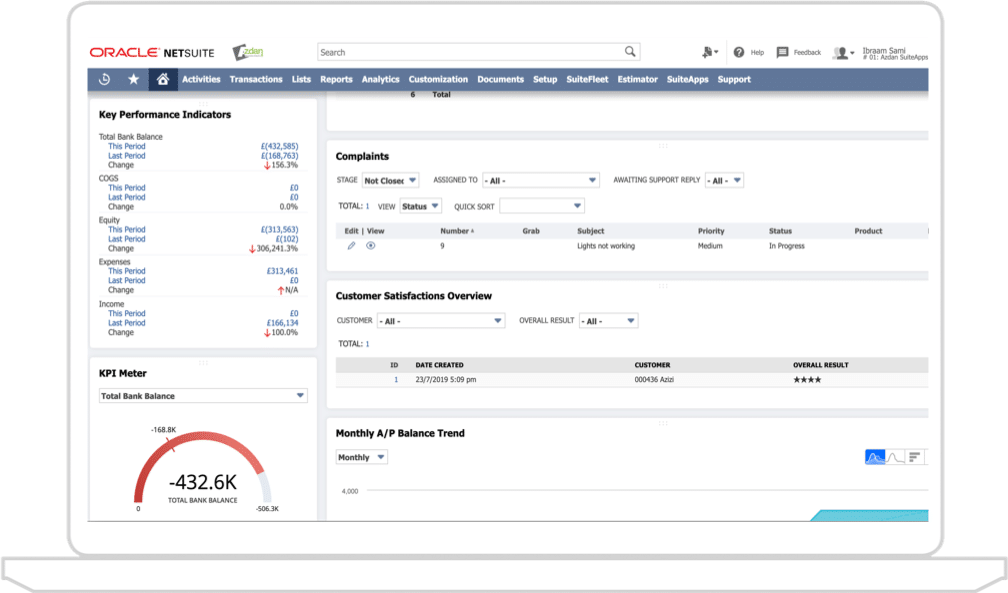Open the Activities menu
Viewport: 1008px width, 593px height.
pos(201,79)
